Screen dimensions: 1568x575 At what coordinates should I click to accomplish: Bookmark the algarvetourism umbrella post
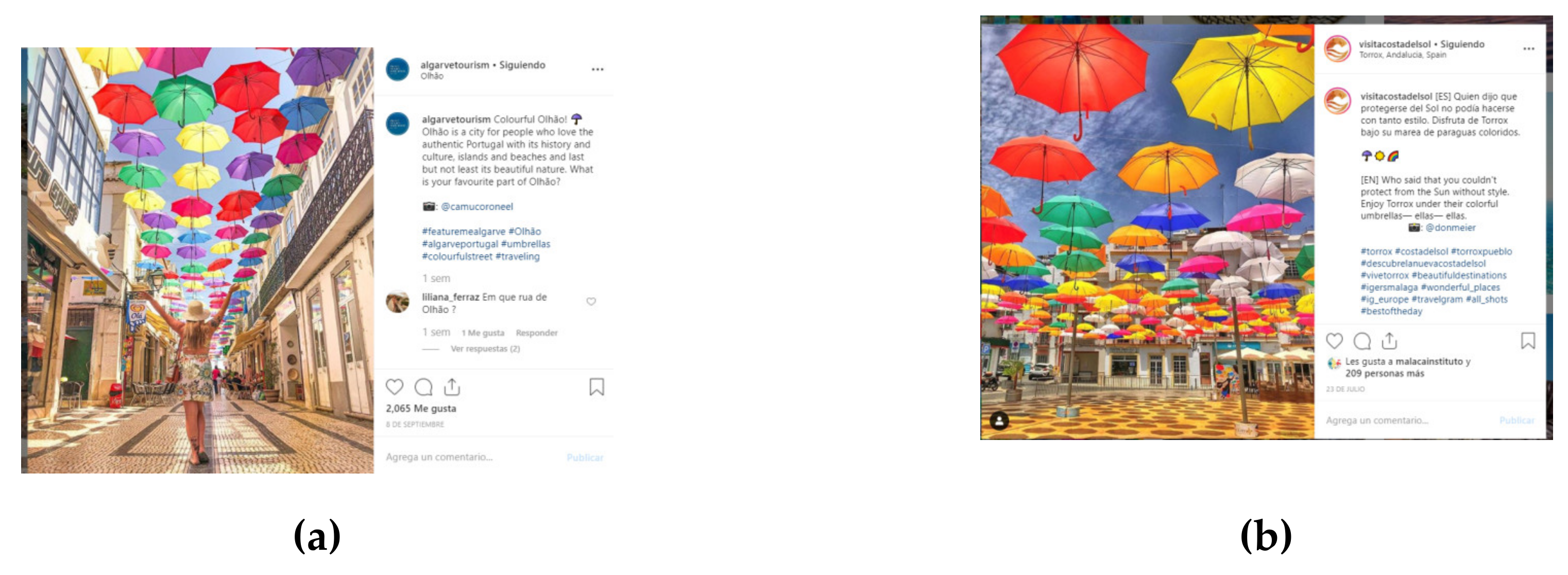pos(596,387)
